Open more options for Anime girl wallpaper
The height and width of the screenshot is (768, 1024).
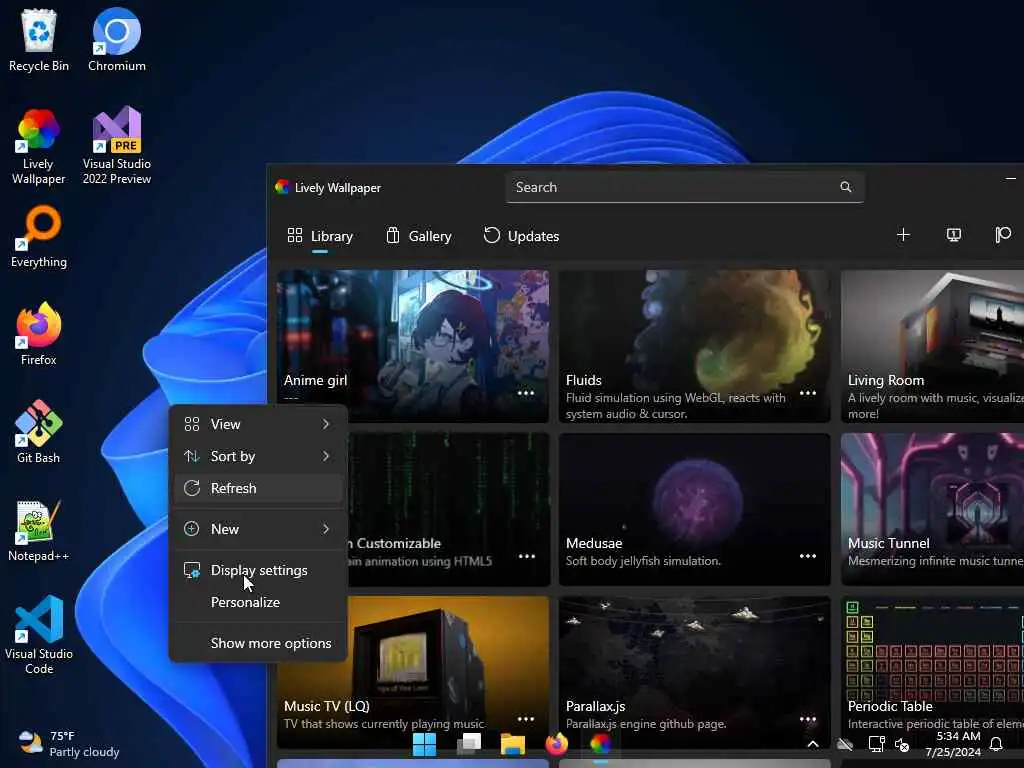[526, 393]
